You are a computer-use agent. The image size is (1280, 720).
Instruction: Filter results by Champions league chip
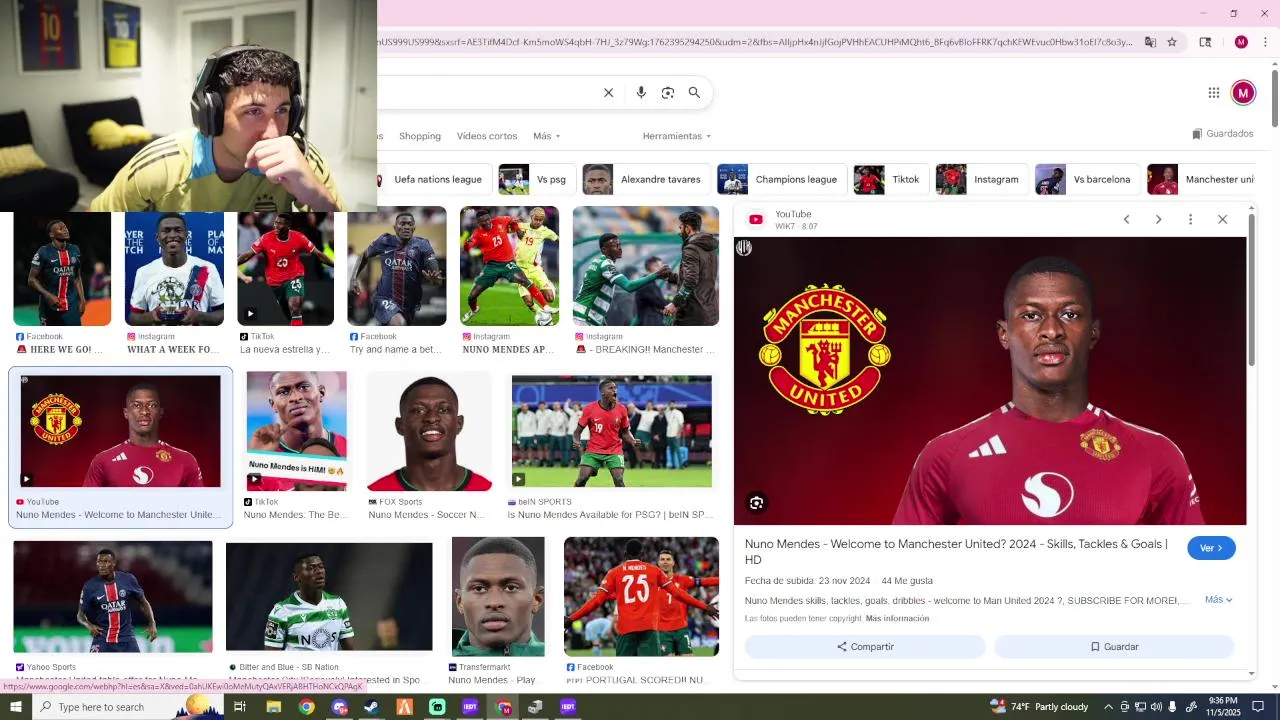tap(782, 180)
